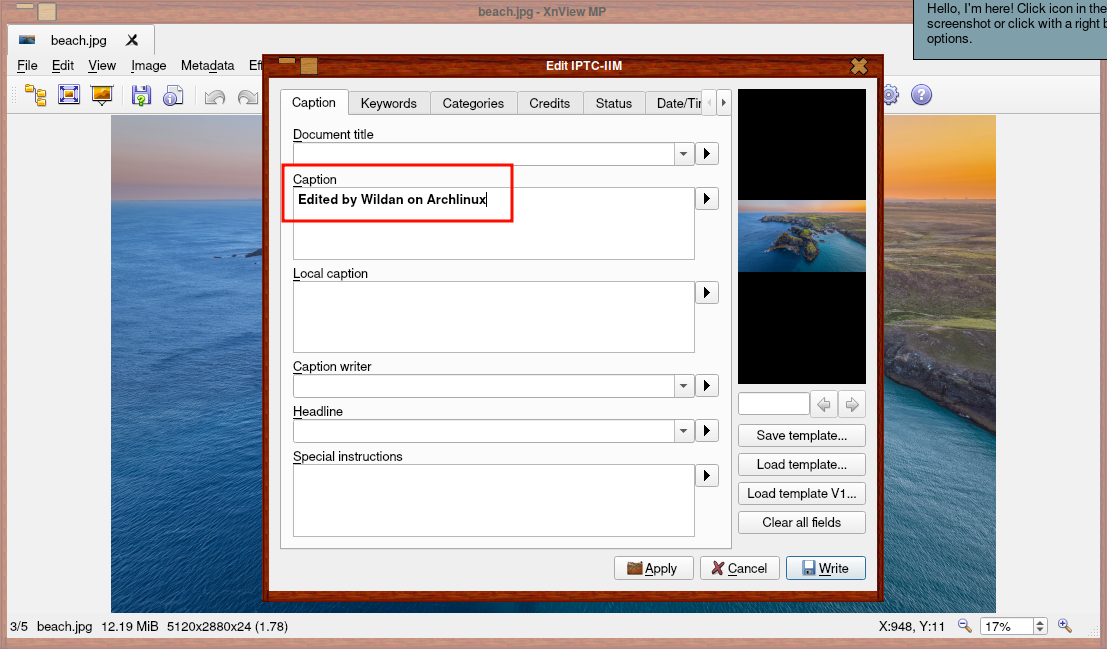Open the XnView browser icon in toolbar
Viewport: 1107px width, 649px height.
click(x=34, y=95)
